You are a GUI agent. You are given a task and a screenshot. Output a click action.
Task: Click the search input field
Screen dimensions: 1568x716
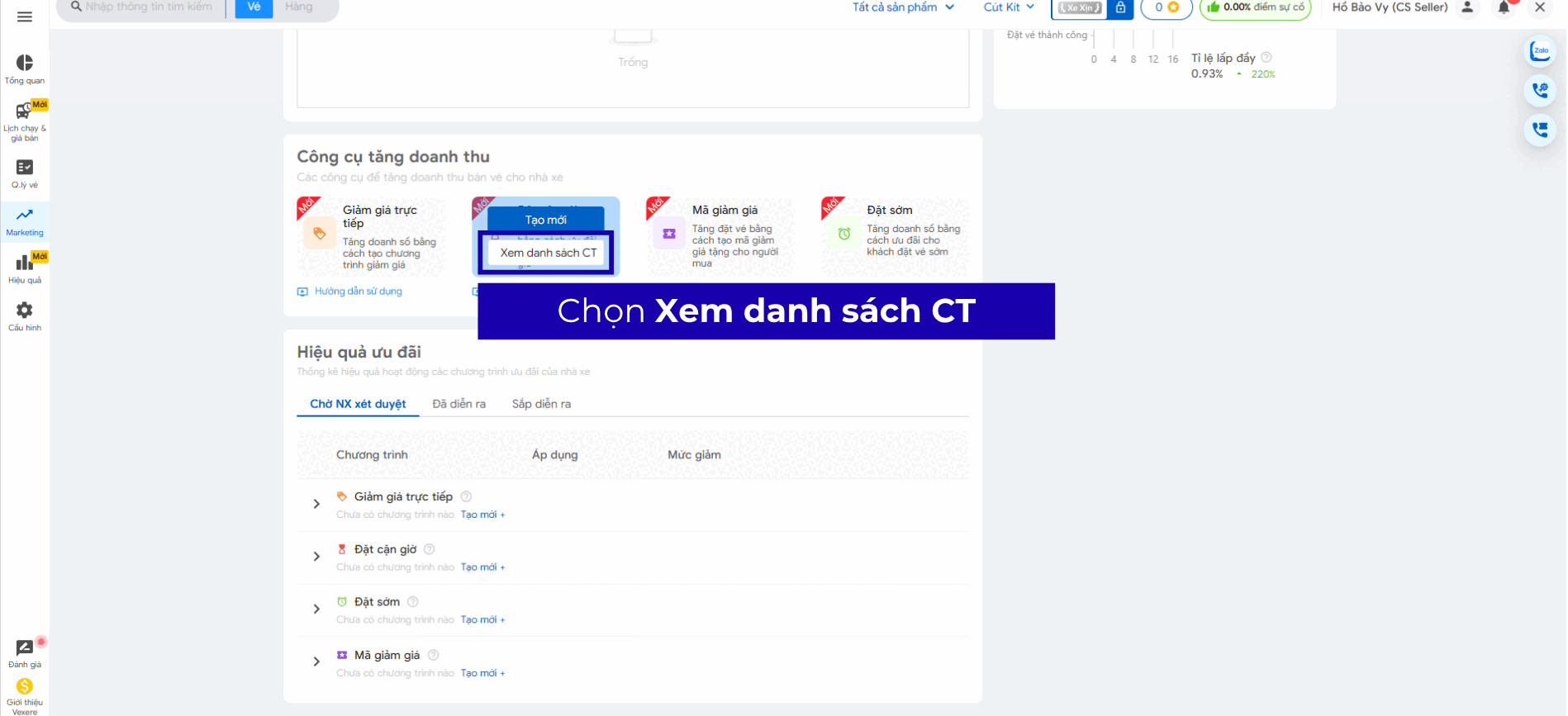149,7
